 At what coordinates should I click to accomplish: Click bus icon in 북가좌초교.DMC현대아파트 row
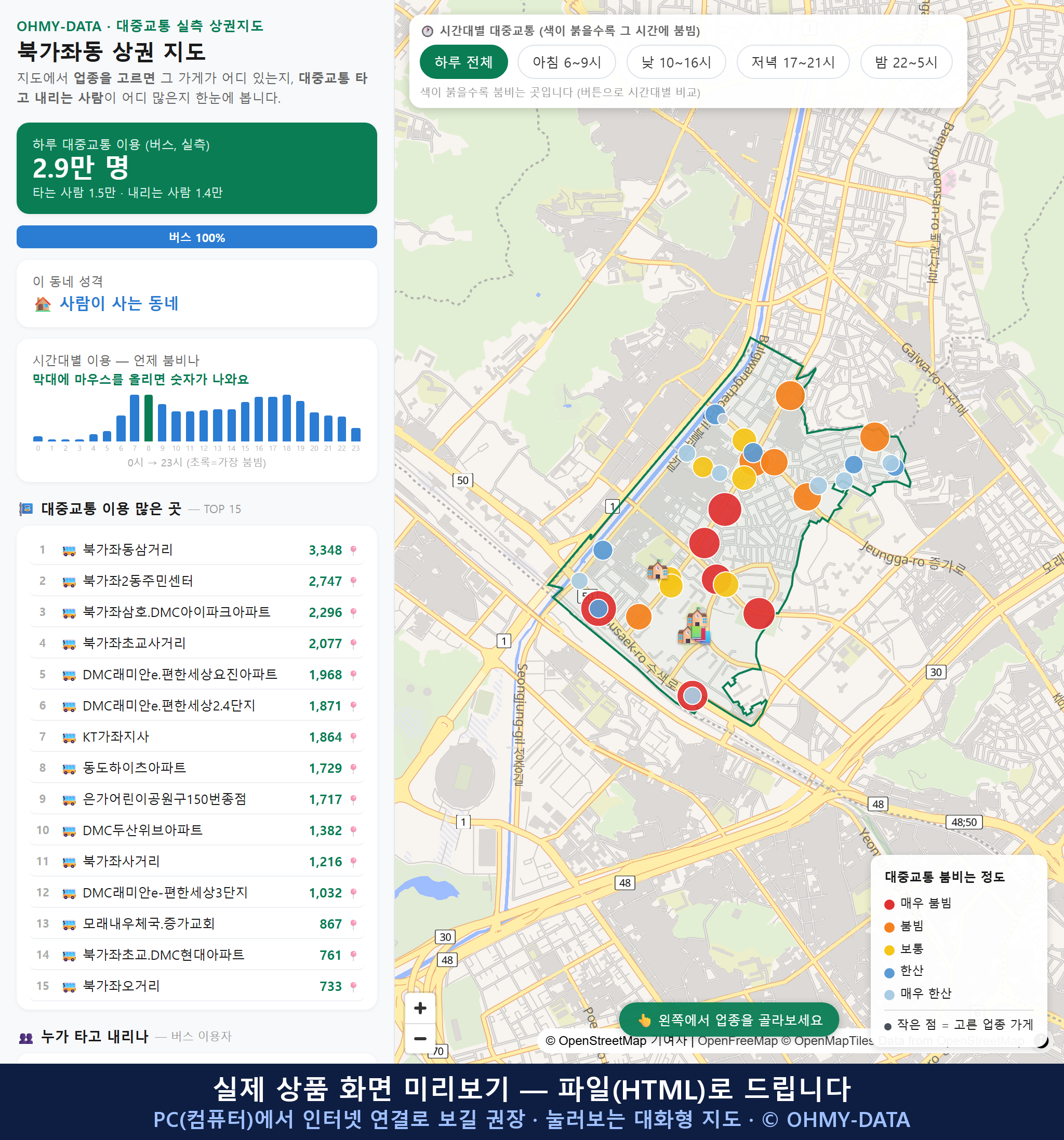click(69, 955)
